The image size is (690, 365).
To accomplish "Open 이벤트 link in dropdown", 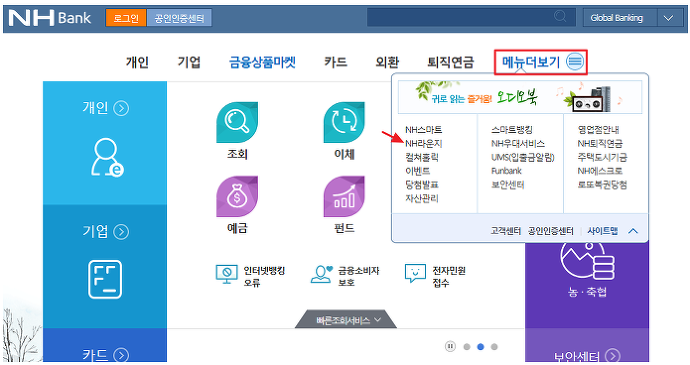I will 417,171.
